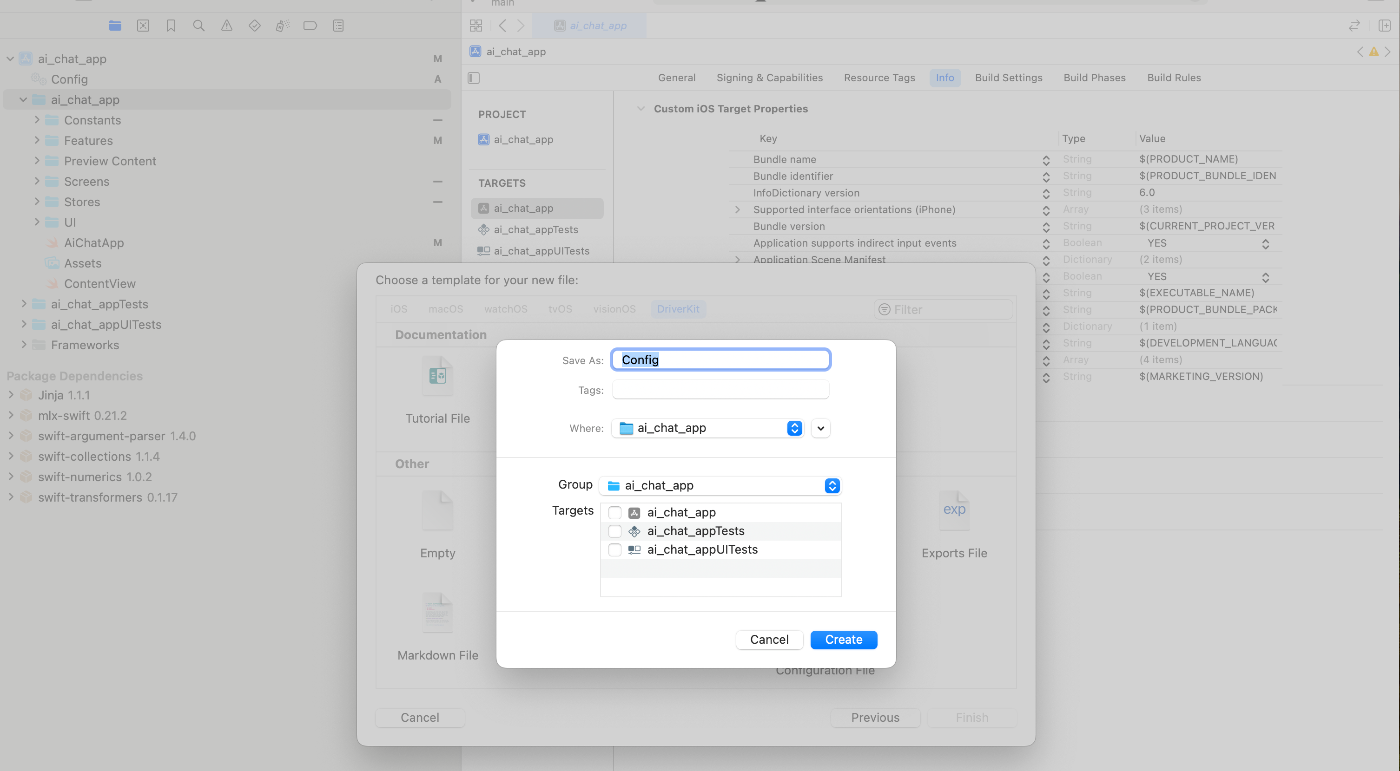Expand mlx-swift package dependency

tap(11, 416)
